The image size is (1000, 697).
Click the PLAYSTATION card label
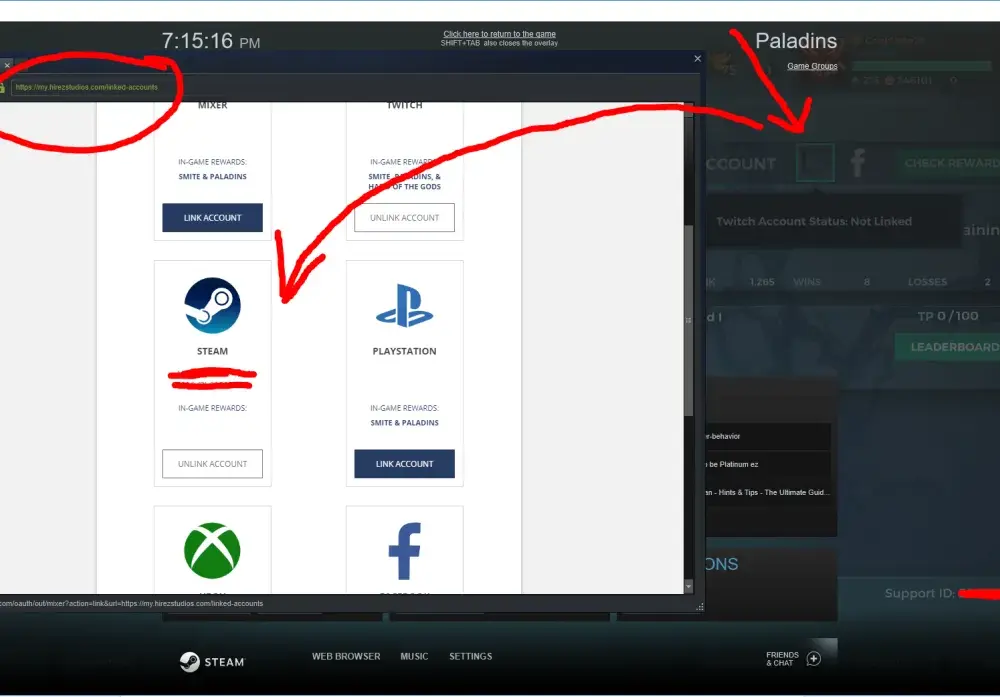pos(404,351)
